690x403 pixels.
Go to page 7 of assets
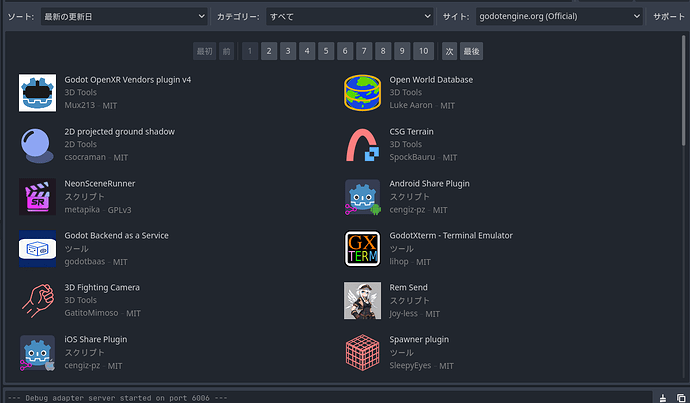pyautogui.click(x=364, y=51)
